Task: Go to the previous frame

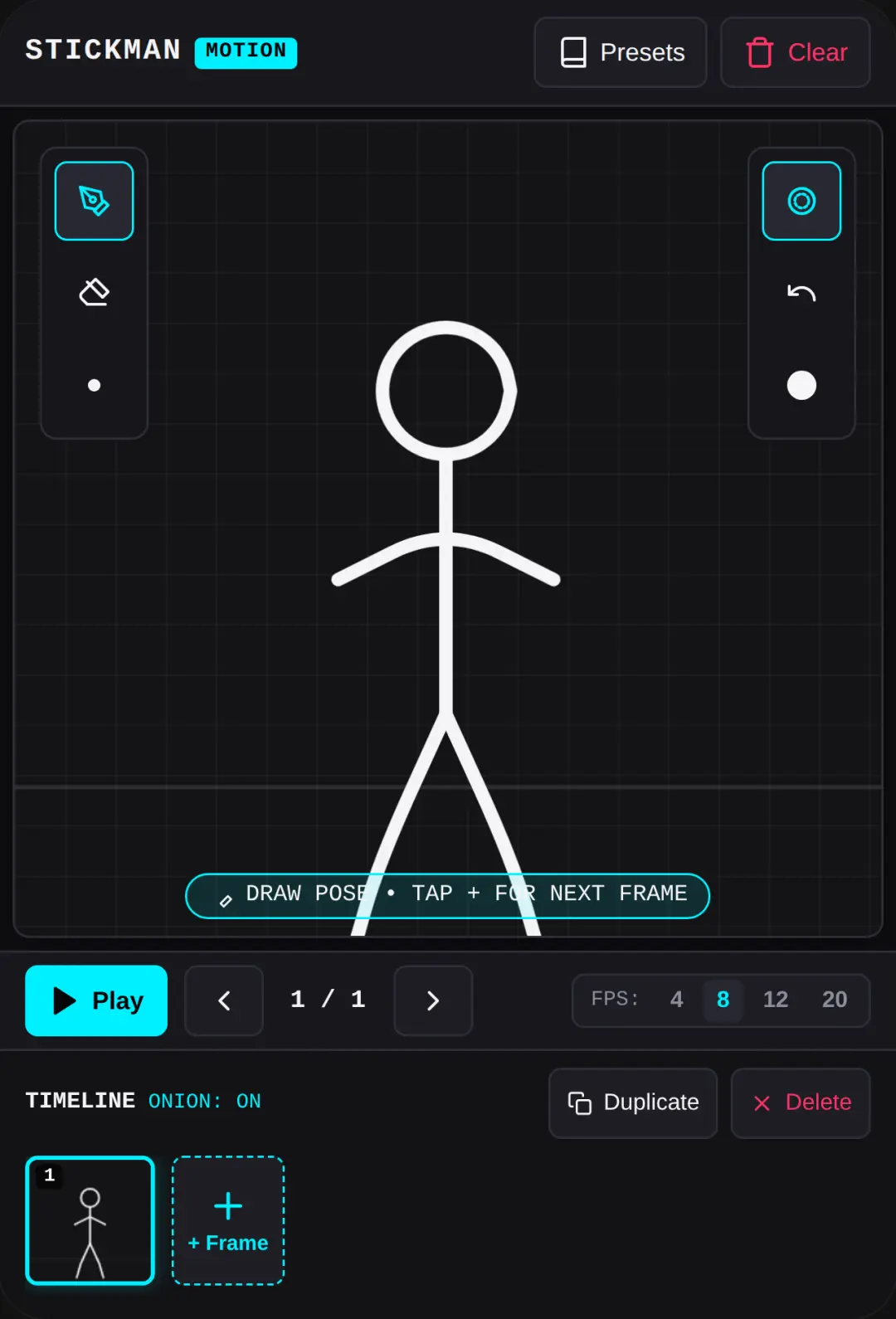Action: [224, 1000]
